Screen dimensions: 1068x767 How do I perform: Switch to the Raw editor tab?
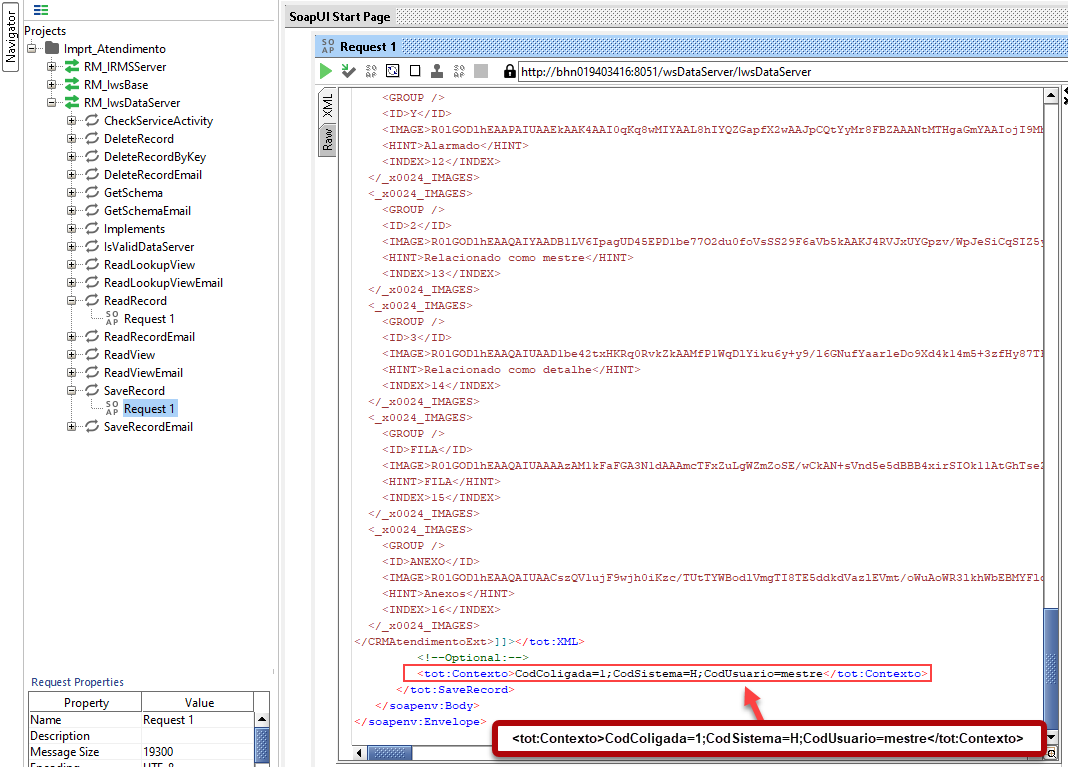(x=328, y=140)
